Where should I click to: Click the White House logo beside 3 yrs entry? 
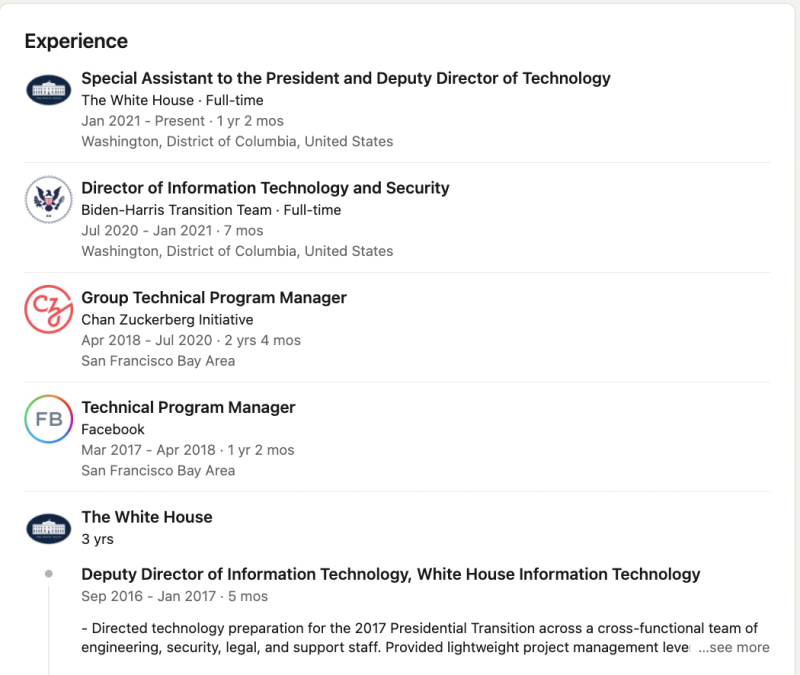[48, 528]
